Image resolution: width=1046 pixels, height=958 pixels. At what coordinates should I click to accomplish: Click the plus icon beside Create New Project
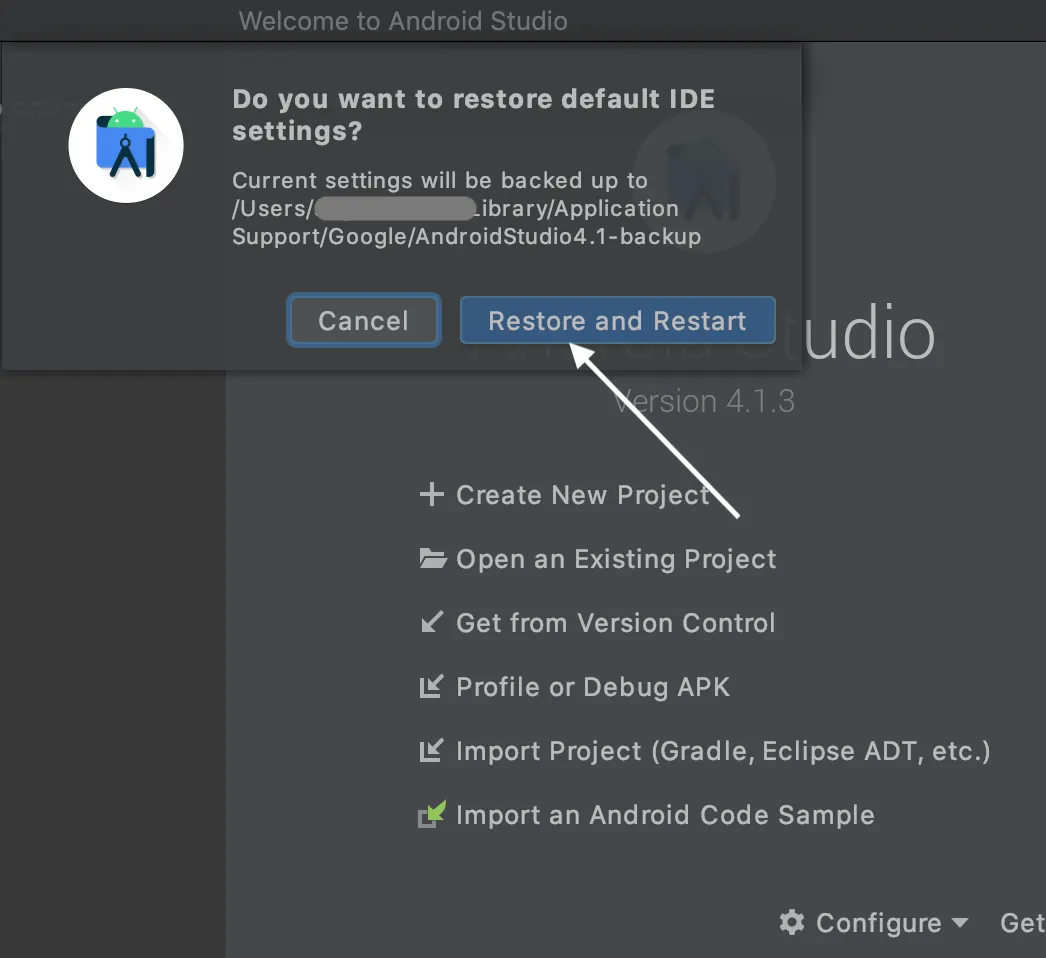click(432, 494)
